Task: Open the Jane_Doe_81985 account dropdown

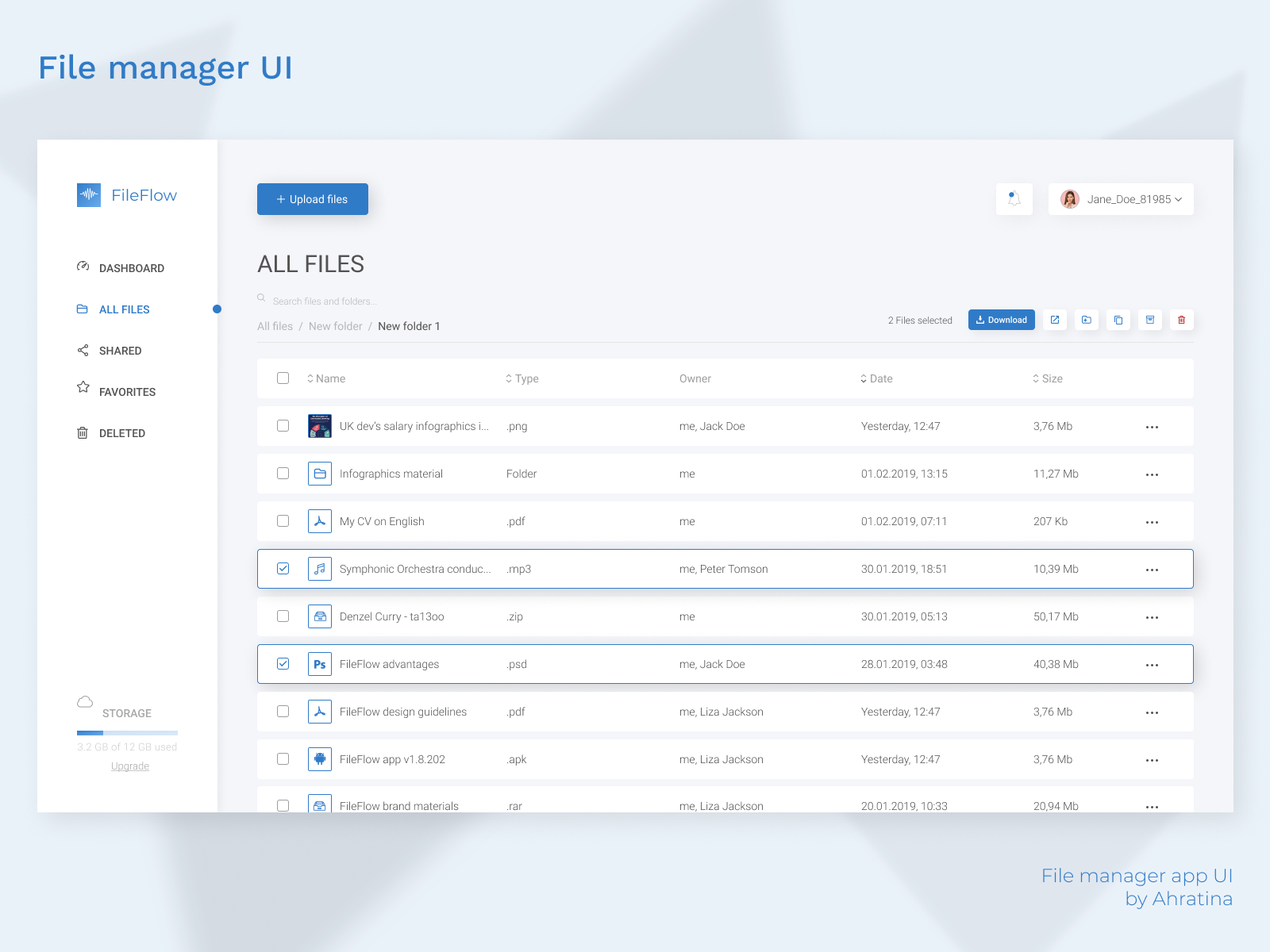Action: 1121,199
